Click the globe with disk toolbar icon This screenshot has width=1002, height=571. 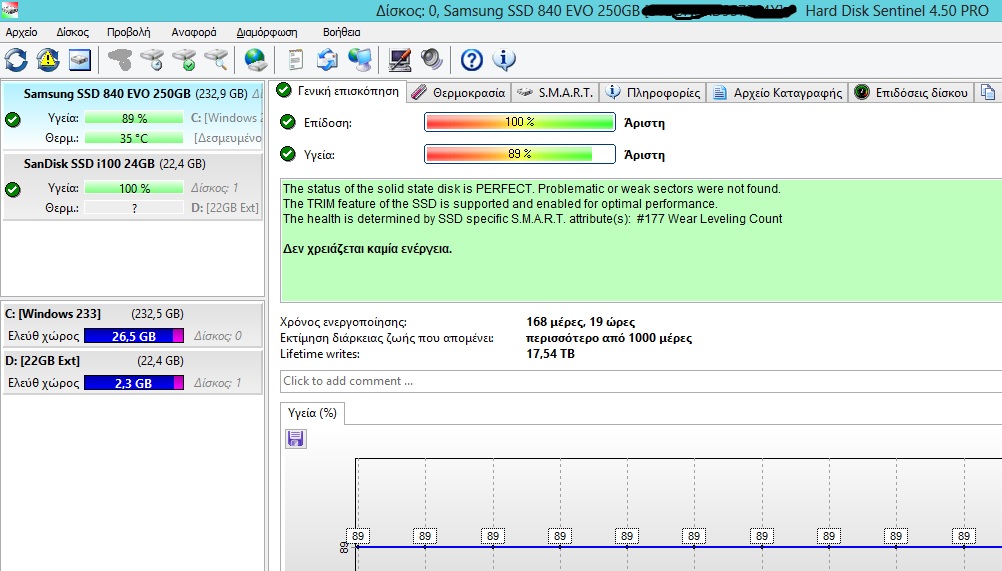(256, 60)
